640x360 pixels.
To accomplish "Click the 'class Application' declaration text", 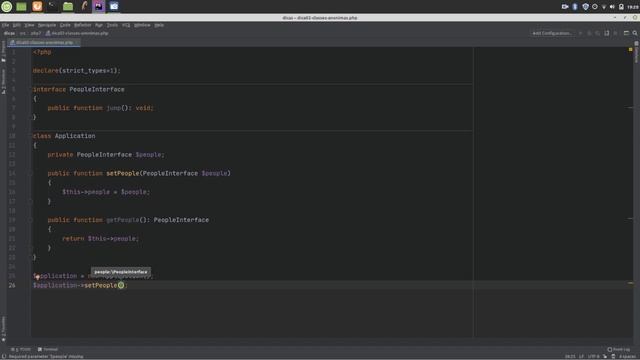I will tap(64, 136).
